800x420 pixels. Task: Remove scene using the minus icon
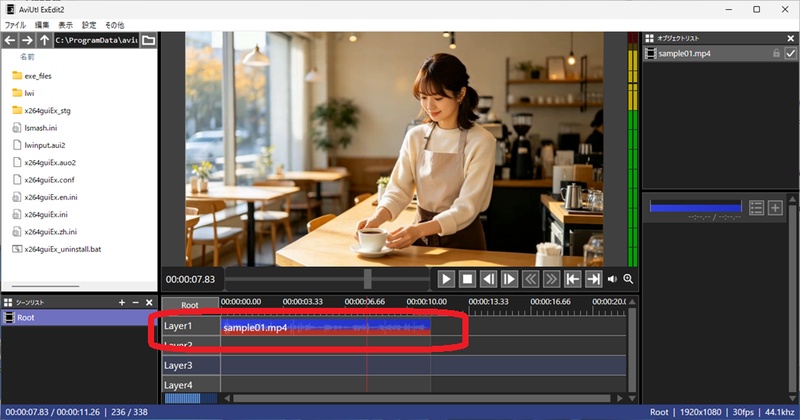point(136,303)
